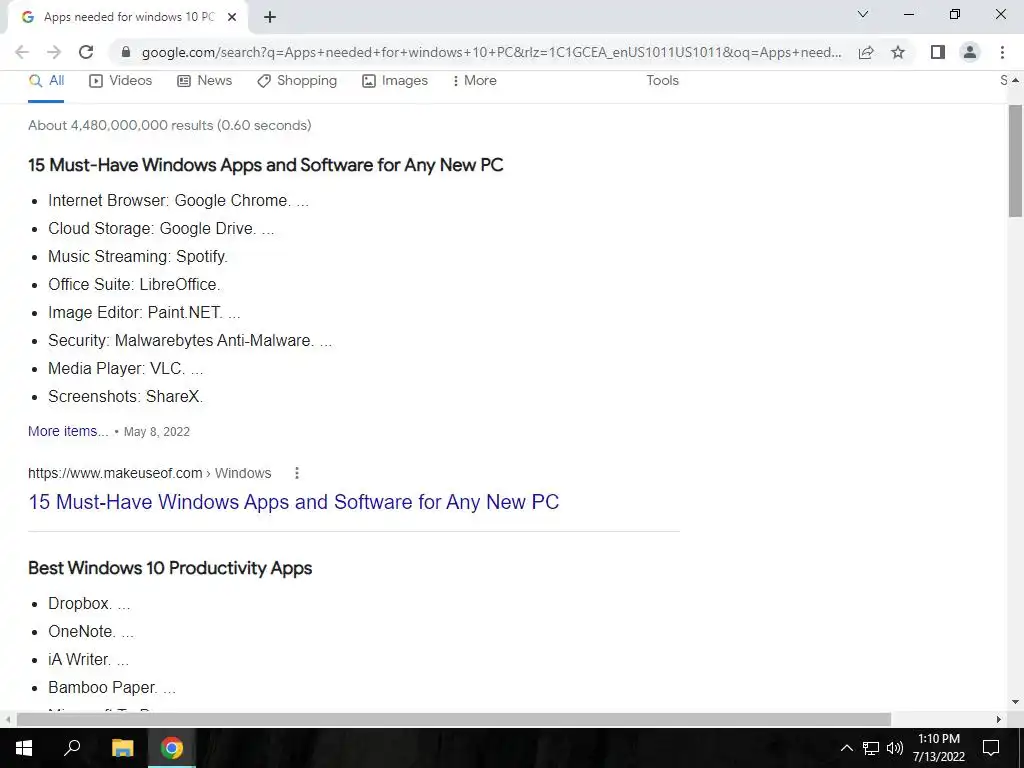1024x768 pixels.
Task: Close the Apps needed for windows tab
Action: pyautogui.click(x=232, y=17)
